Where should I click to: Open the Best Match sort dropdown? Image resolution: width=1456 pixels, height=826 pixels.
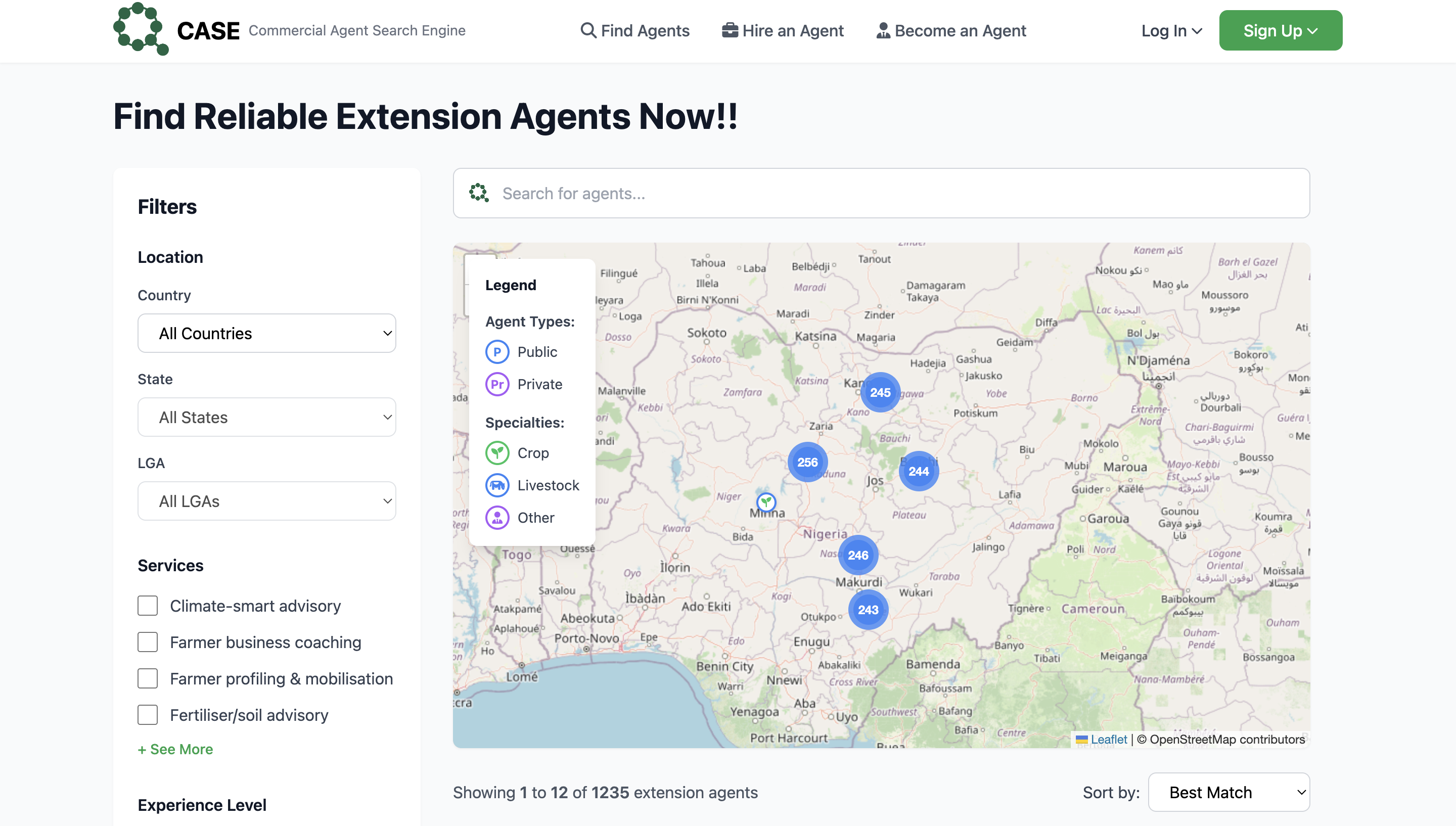click(1228, 793)
